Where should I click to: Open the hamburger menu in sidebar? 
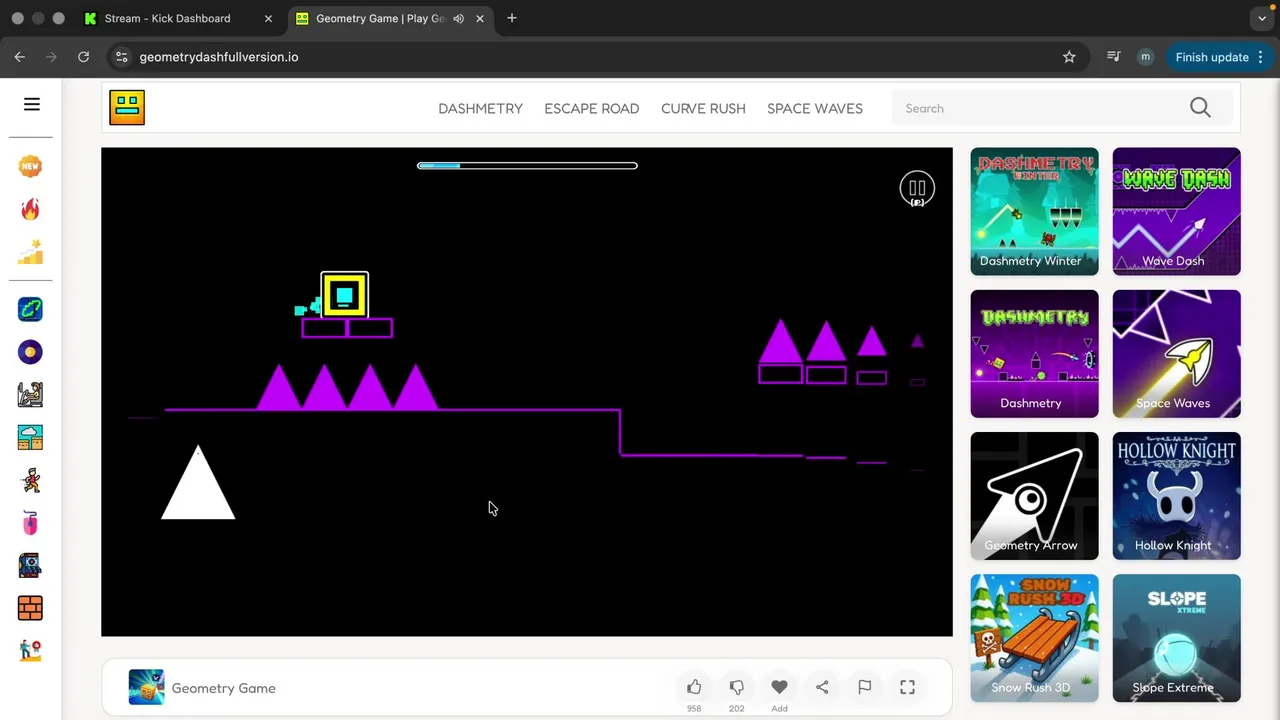[x=32, y=104]
